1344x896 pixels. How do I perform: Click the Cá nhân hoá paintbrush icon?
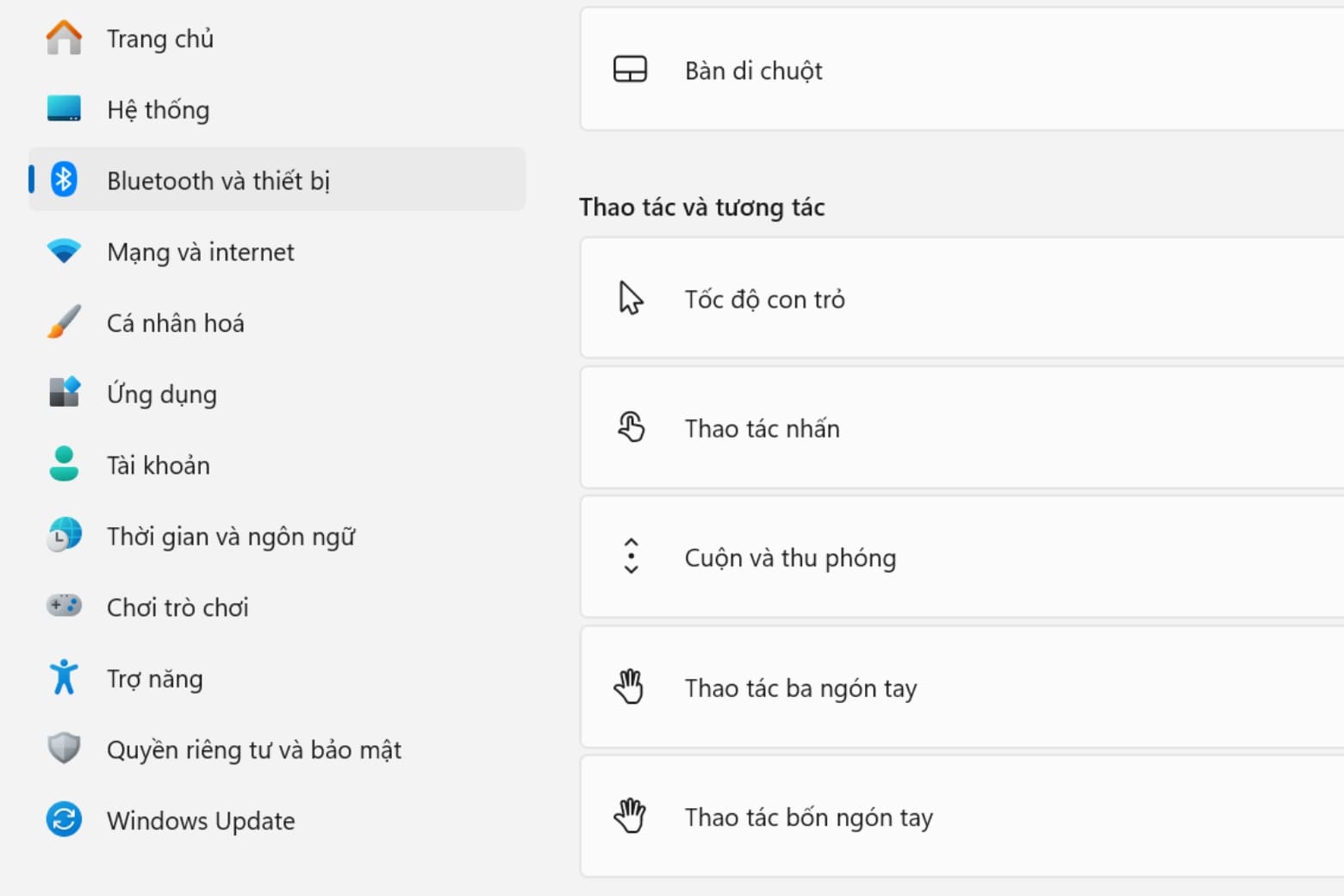pos(64,322)
